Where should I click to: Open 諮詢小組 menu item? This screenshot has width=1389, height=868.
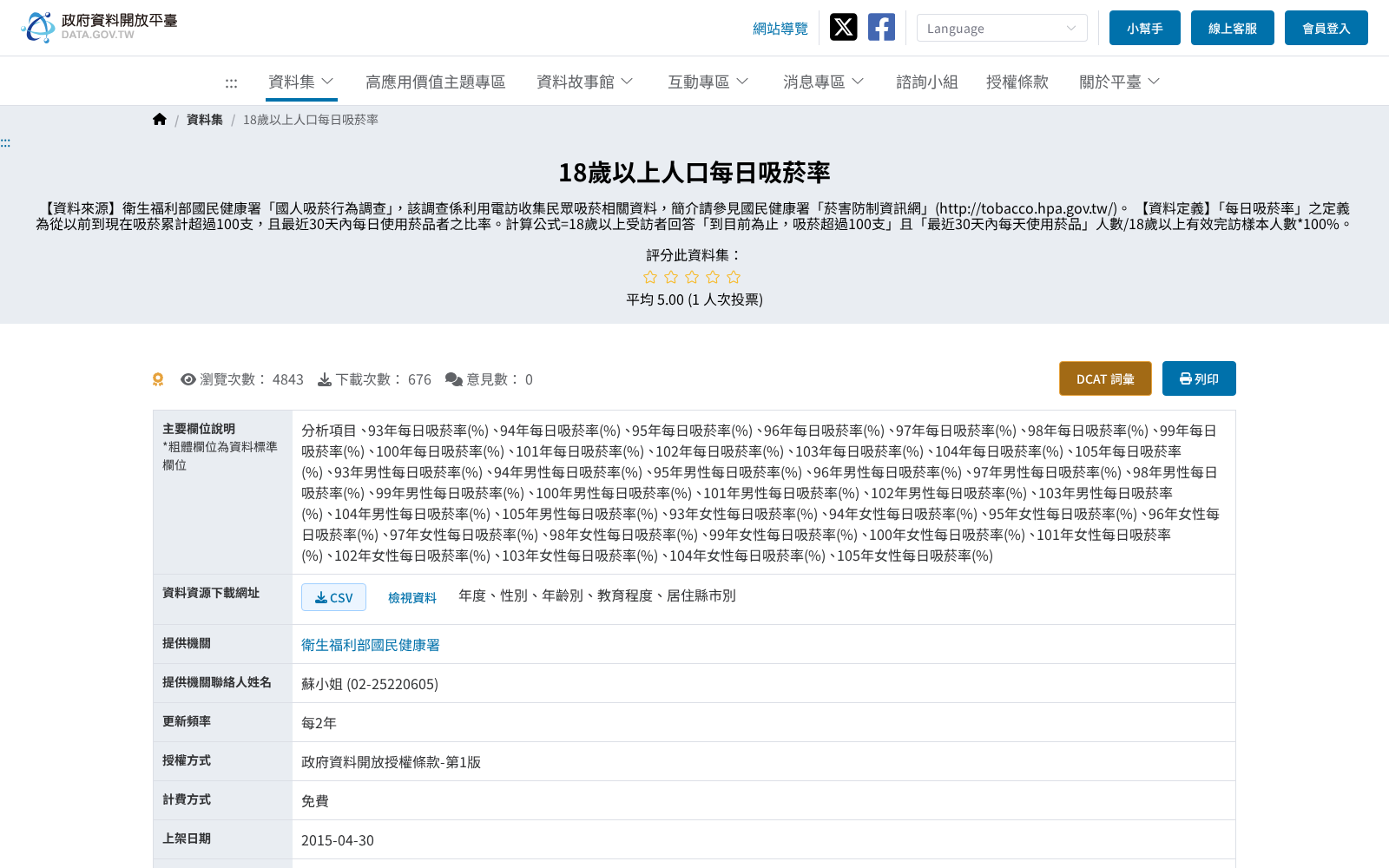[927, 82]
